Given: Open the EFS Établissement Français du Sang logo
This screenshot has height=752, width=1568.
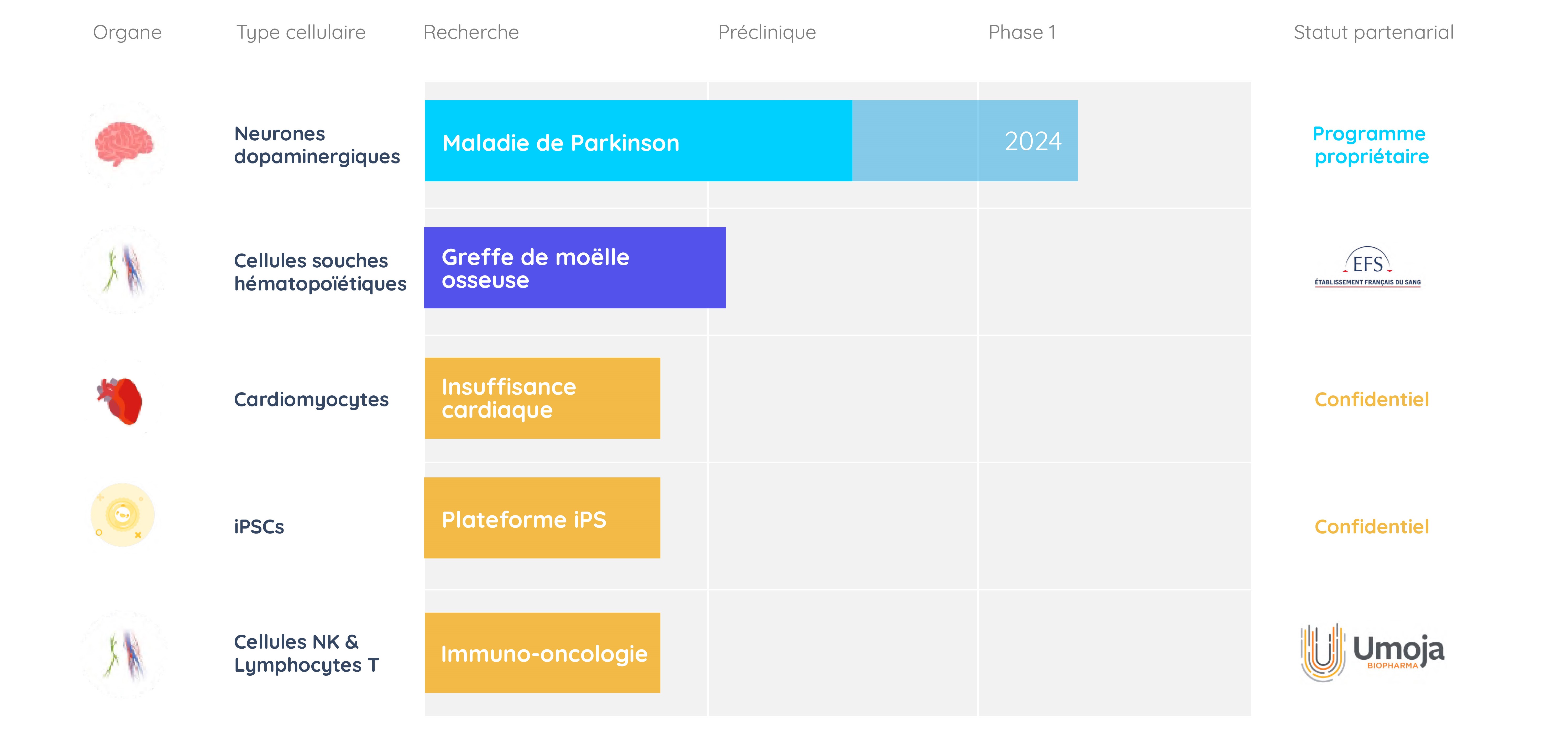Looking at the screenshot, I should (1367, 267).
